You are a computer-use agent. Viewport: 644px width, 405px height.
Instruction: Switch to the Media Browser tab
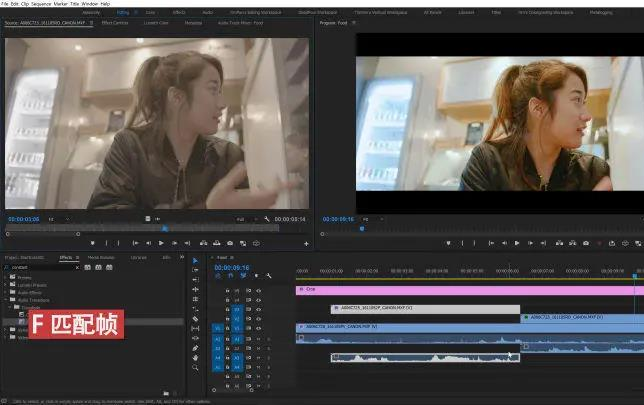[101, 258]
